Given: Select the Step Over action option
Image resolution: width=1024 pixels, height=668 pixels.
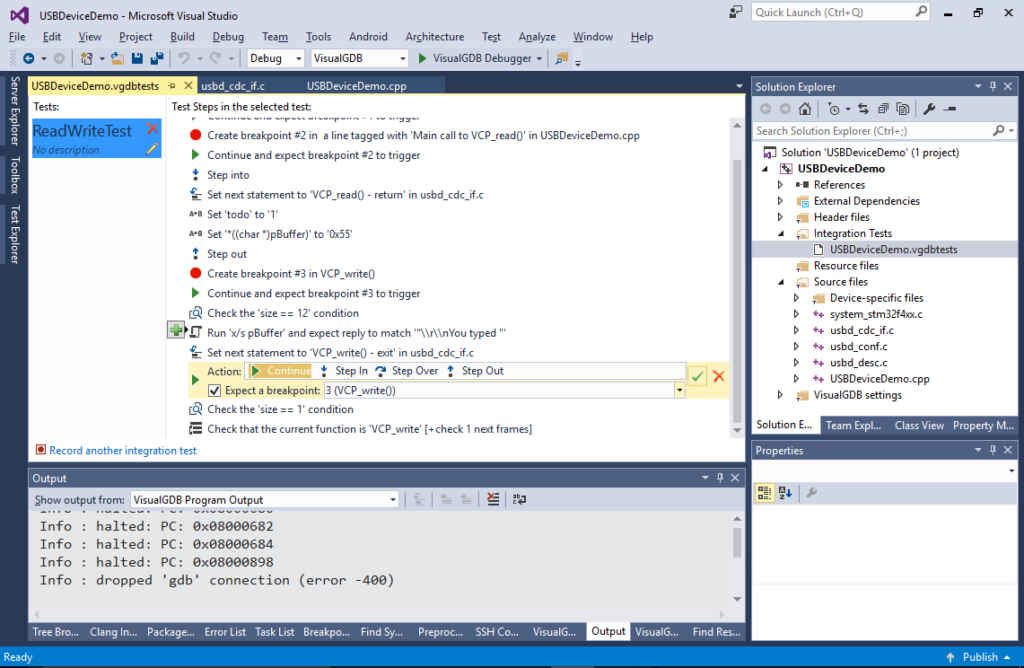Looking at the screenshot, I should click(407, 371).
